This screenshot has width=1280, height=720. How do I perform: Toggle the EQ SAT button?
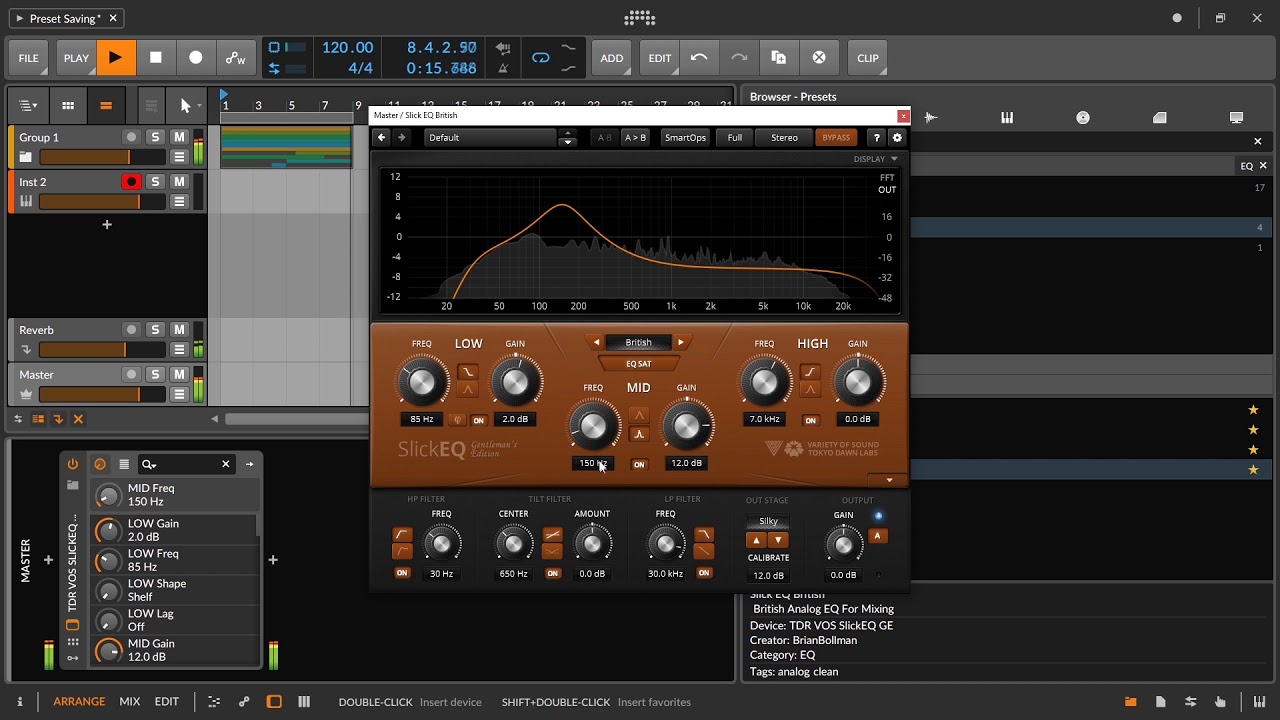638,364
